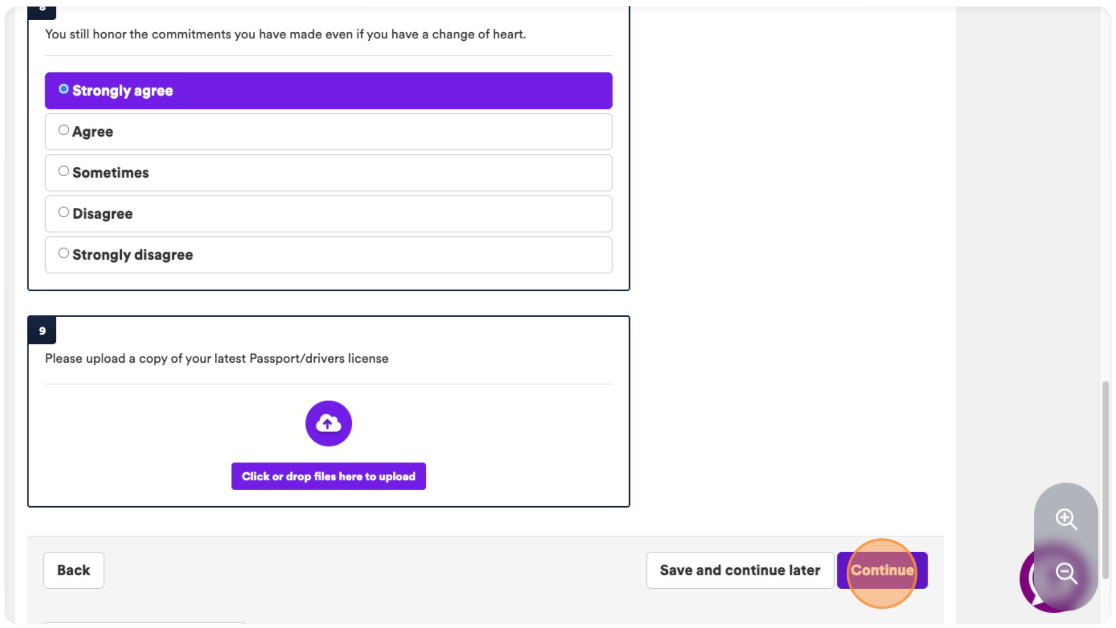The image size is (1116, 628).
Task: Click the Strongly disagree answer row
Action: pyautogui.click(x=328, y=255)
